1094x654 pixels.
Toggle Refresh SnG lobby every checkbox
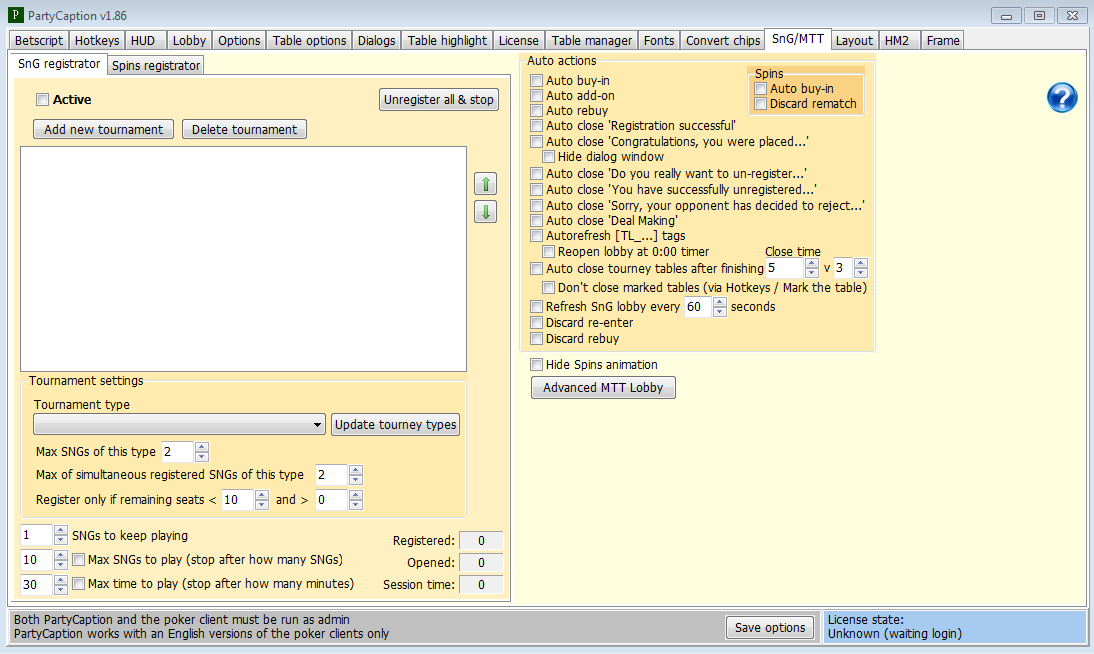coord(537,306)
